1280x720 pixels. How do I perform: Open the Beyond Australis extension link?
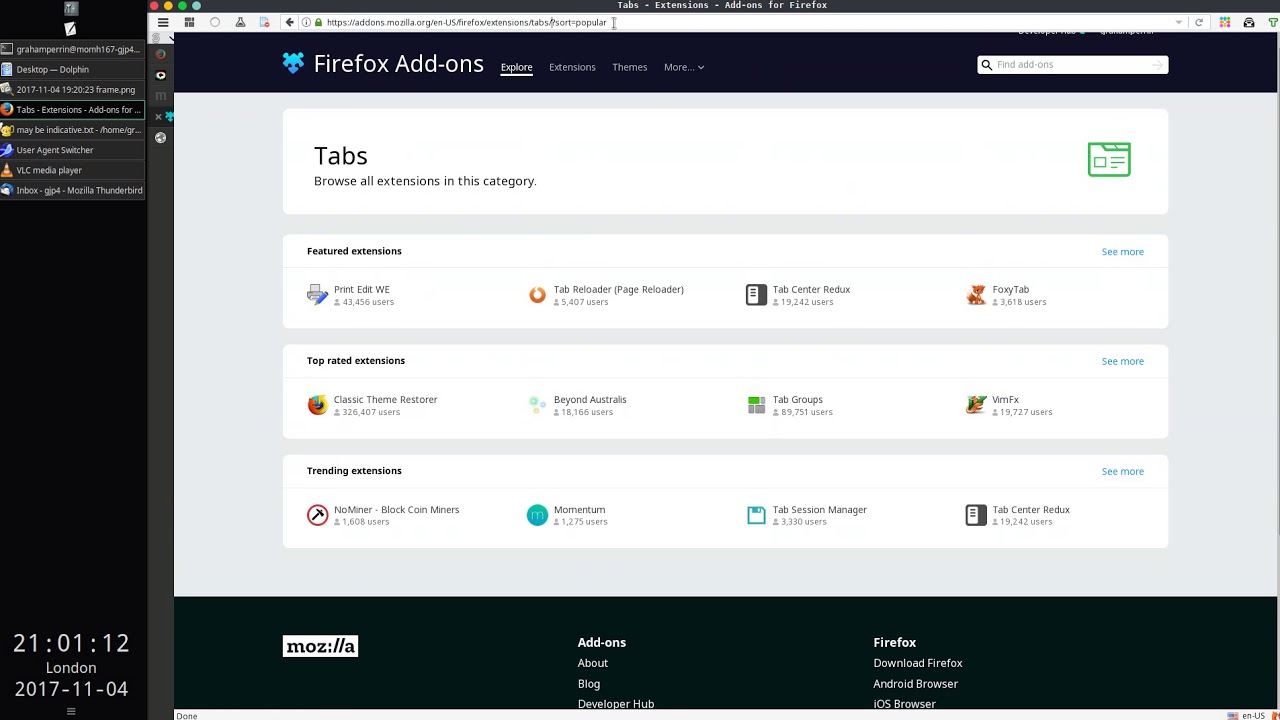(x=590, y=400)
